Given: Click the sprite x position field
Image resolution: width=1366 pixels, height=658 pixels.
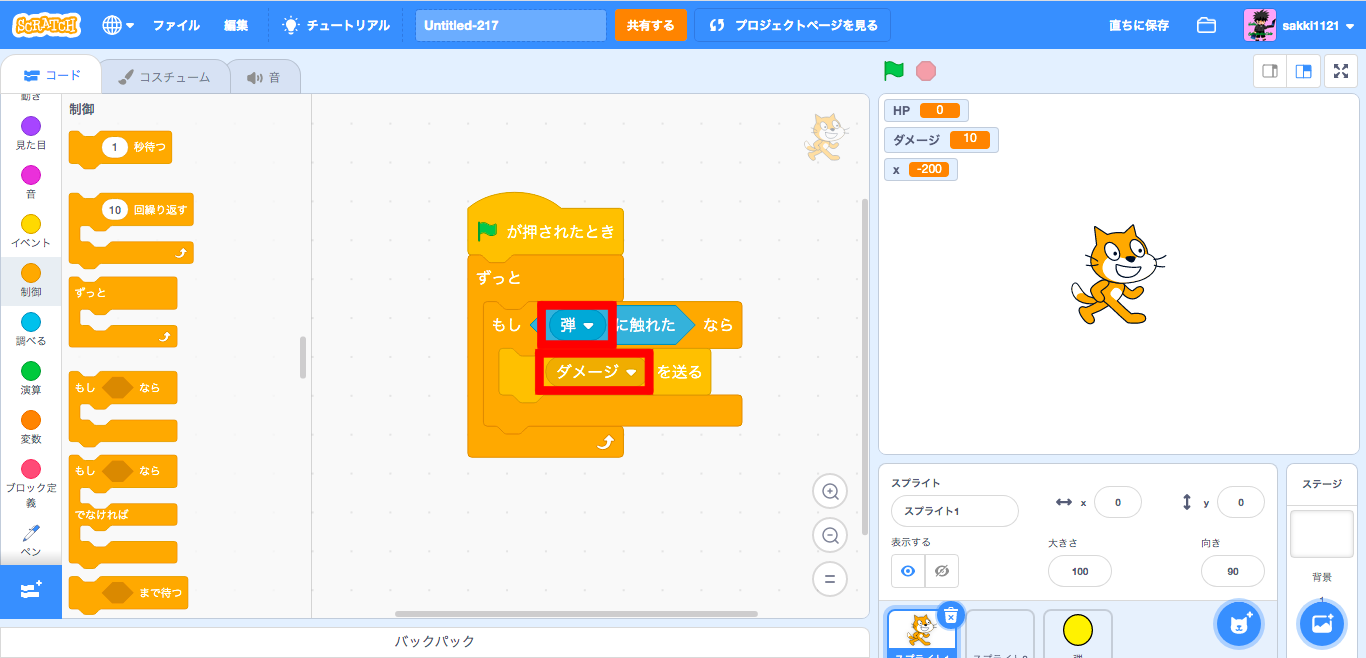Looking at the screenshot, I should [1117, 503].
